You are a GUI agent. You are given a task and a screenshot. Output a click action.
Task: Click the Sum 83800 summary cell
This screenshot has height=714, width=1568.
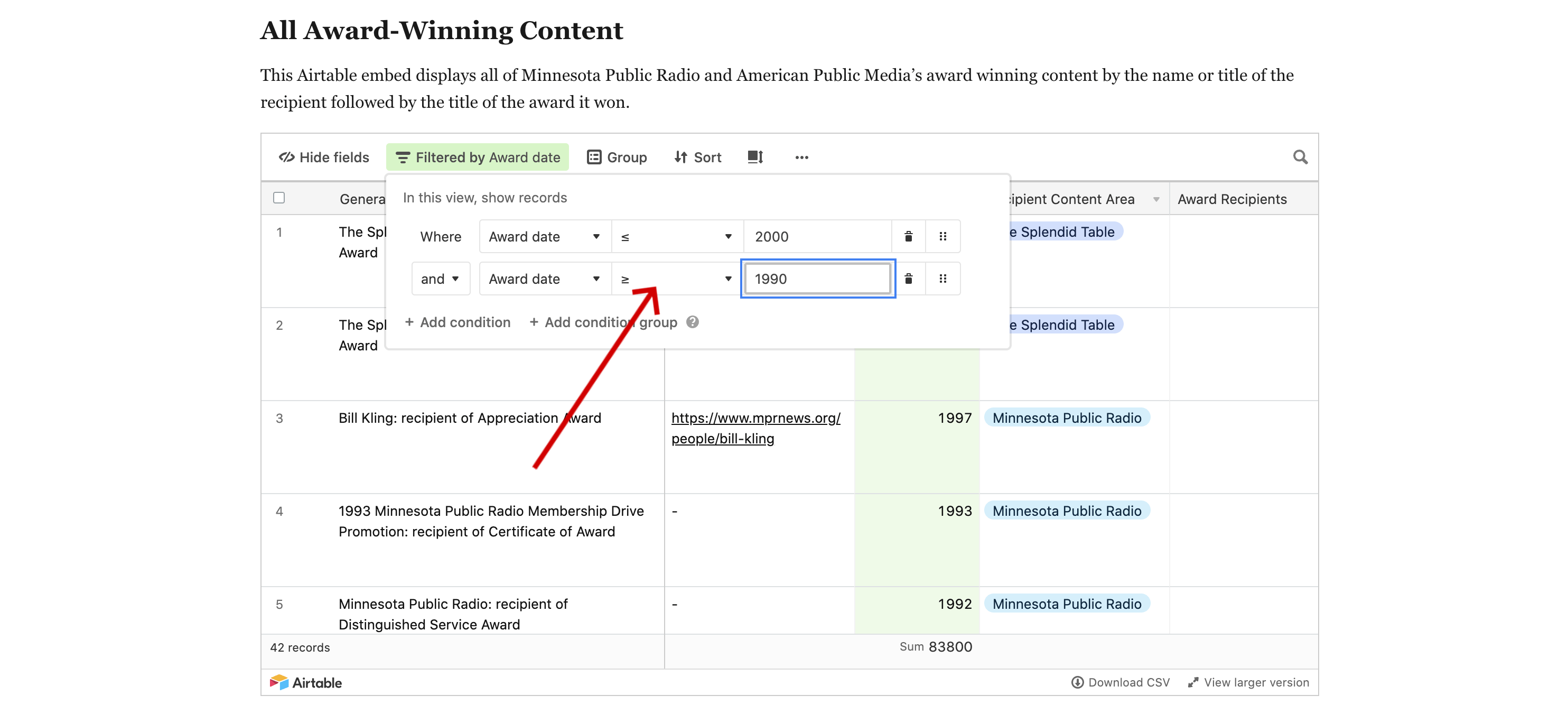click(936, 647)
